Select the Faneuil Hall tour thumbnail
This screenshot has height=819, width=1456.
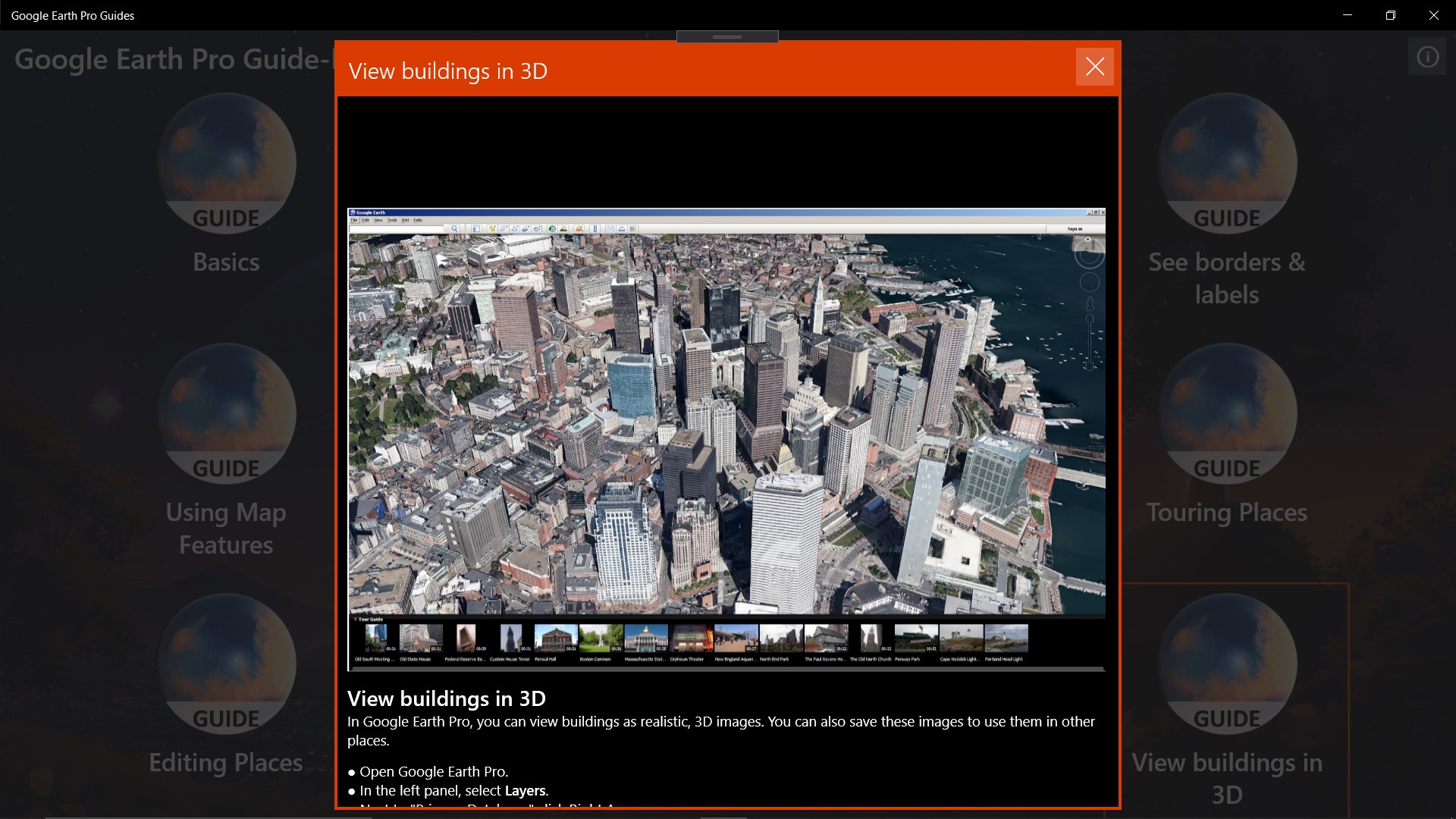coord(555,639)
